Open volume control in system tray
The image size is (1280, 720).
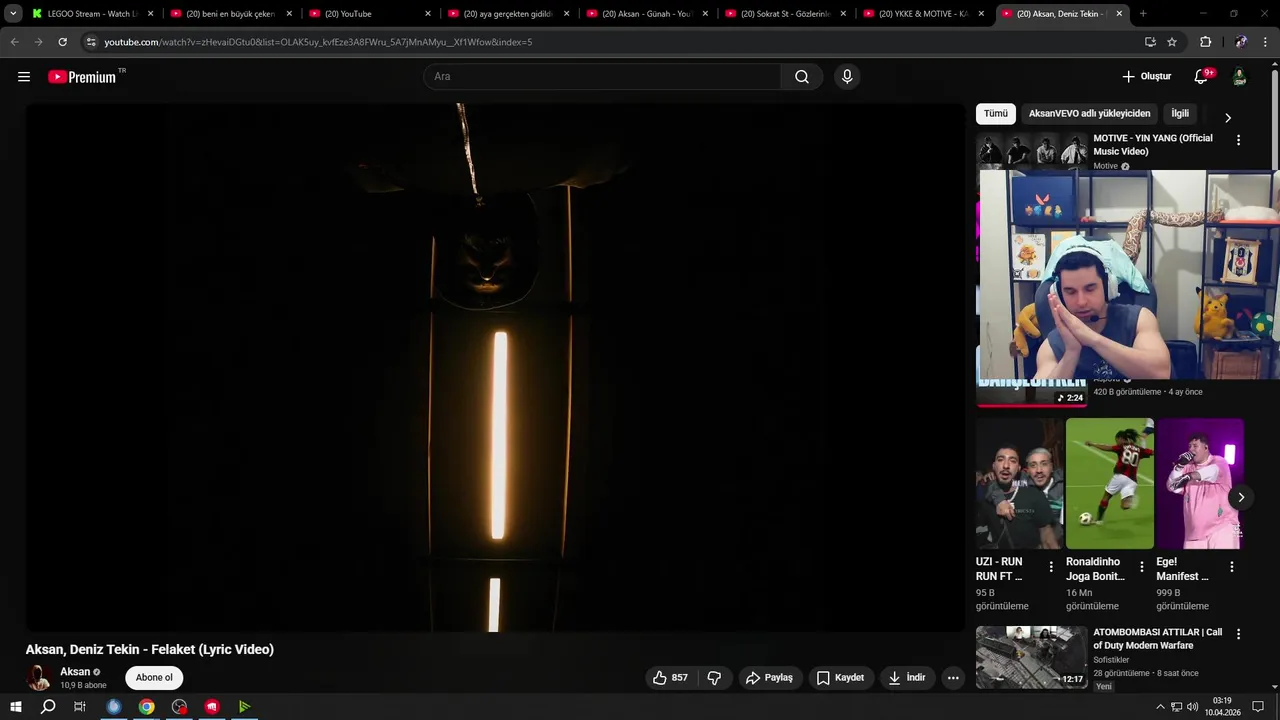[x=1192, y=707]
